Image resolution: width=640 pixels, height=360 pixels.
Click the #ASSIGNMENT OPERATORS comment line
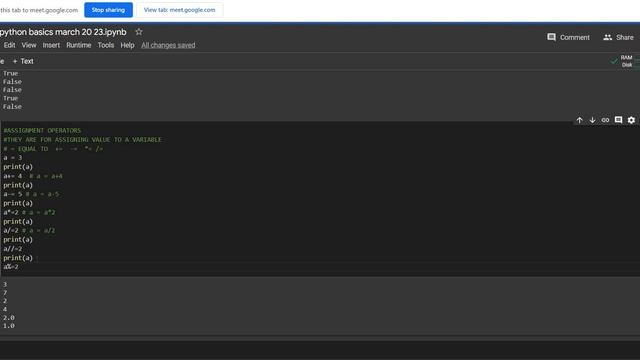click(42, 131)
